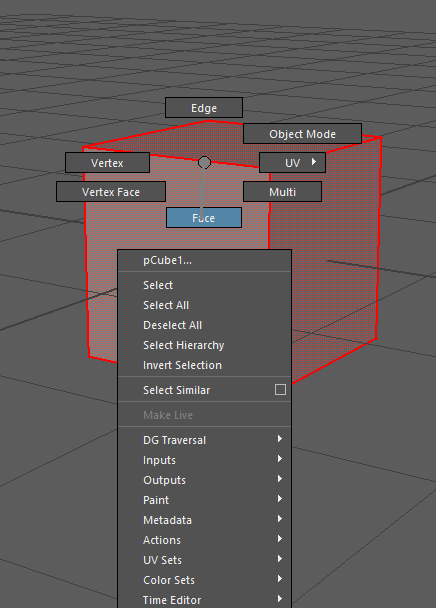Pick the Vertex Face option
This screenshot has width=436, height=608.
click(111, 192)
